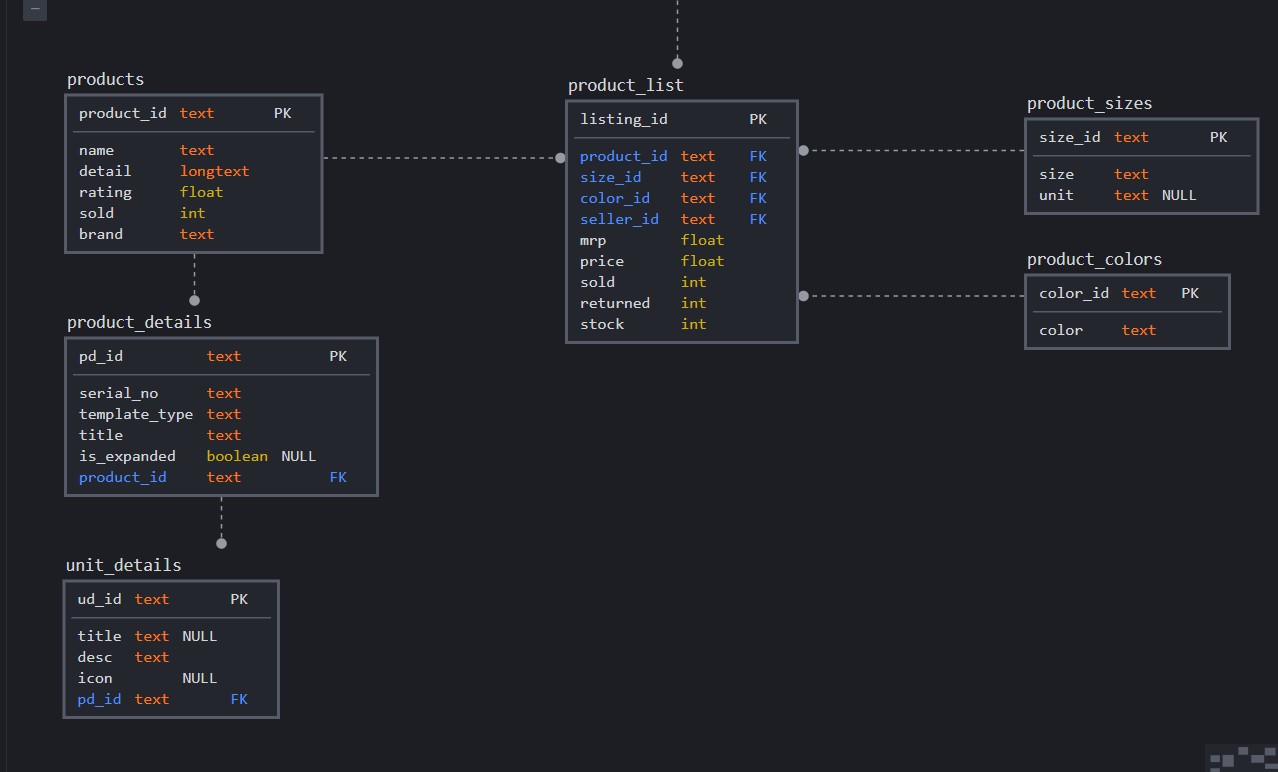Click the detail field in products table
Viewport: 1278px width, 772px height.
point(105,171)
